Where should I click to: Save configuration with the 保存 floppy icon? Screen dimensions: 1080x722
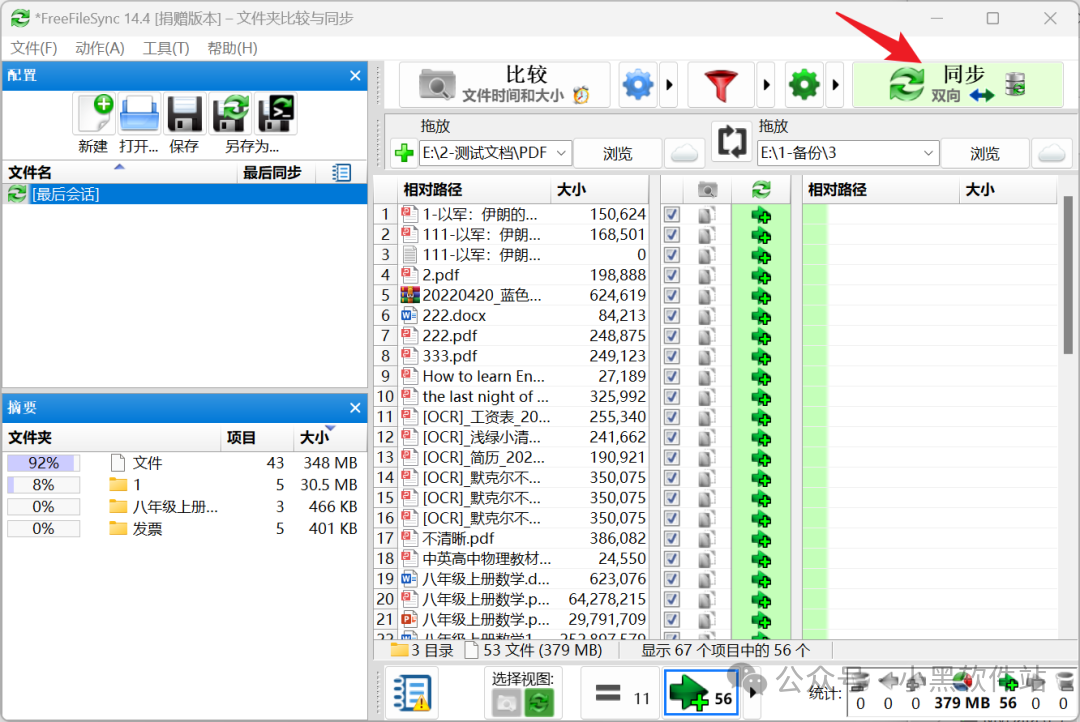[x=185, y=114]
